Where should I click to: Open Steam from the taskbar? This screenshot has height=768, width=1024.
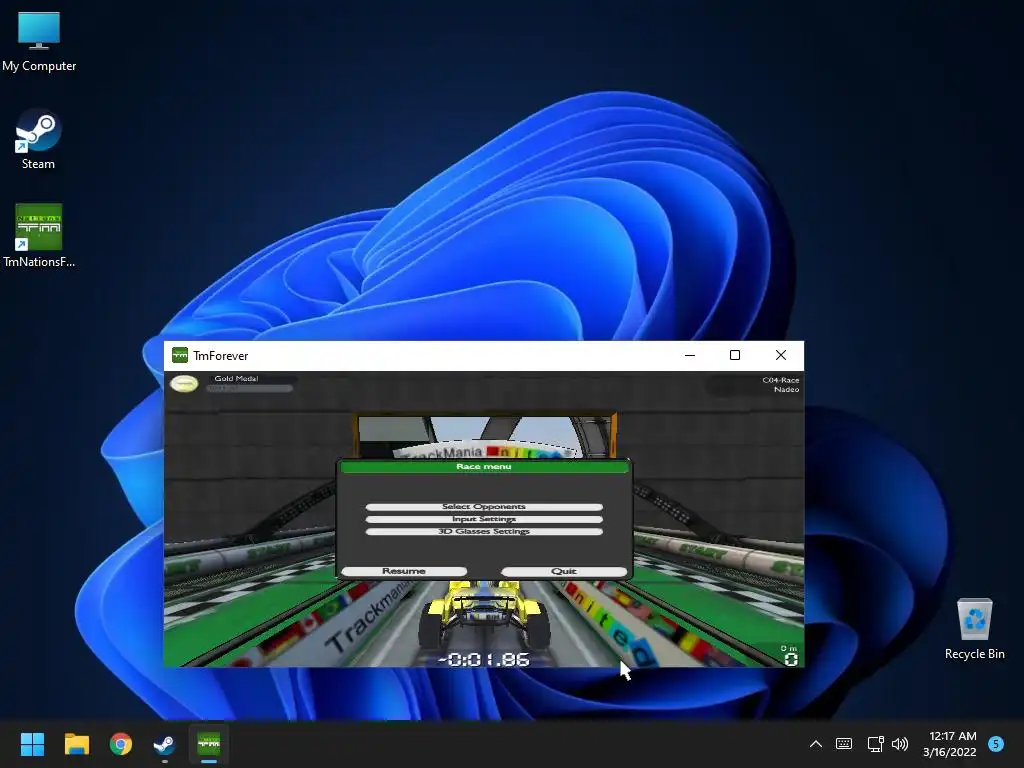[x=165, y=744]
